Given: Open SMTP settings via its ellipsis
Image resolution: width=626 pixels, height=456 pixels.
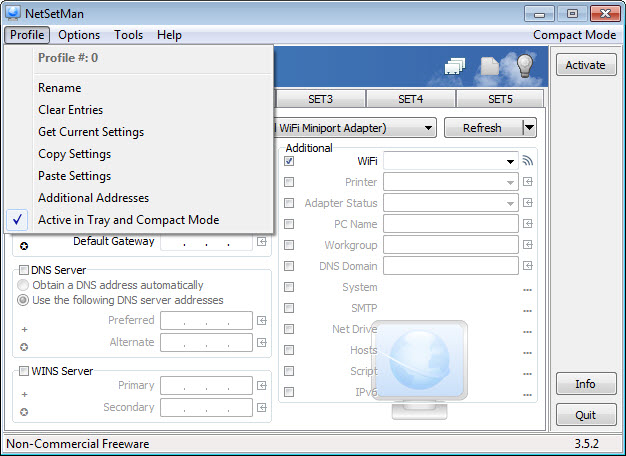Looking at the screenshot, I should pyautogui.click(x=527, y=311).
